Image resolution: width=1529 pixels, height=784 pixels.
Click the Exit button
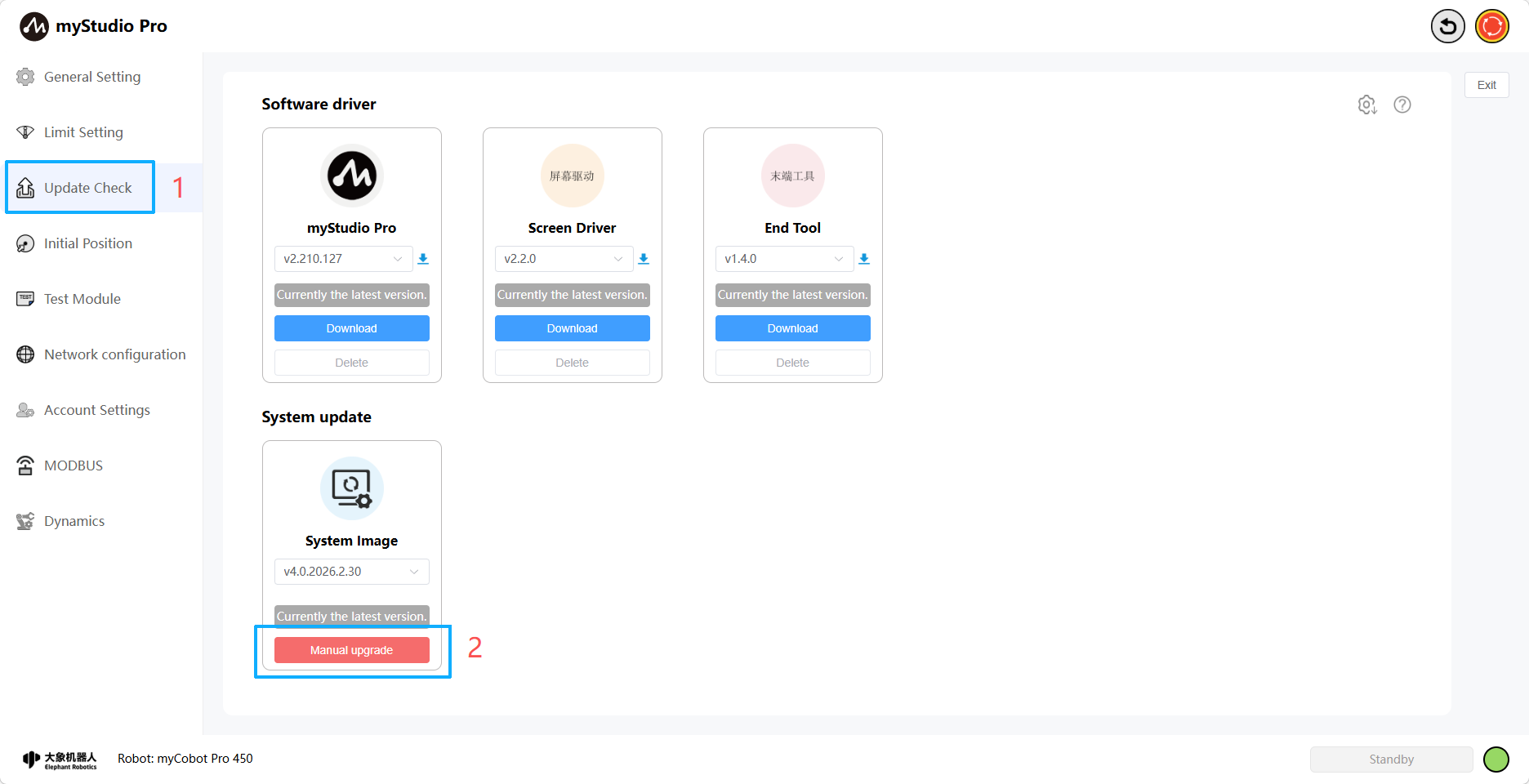(1486, 85)
